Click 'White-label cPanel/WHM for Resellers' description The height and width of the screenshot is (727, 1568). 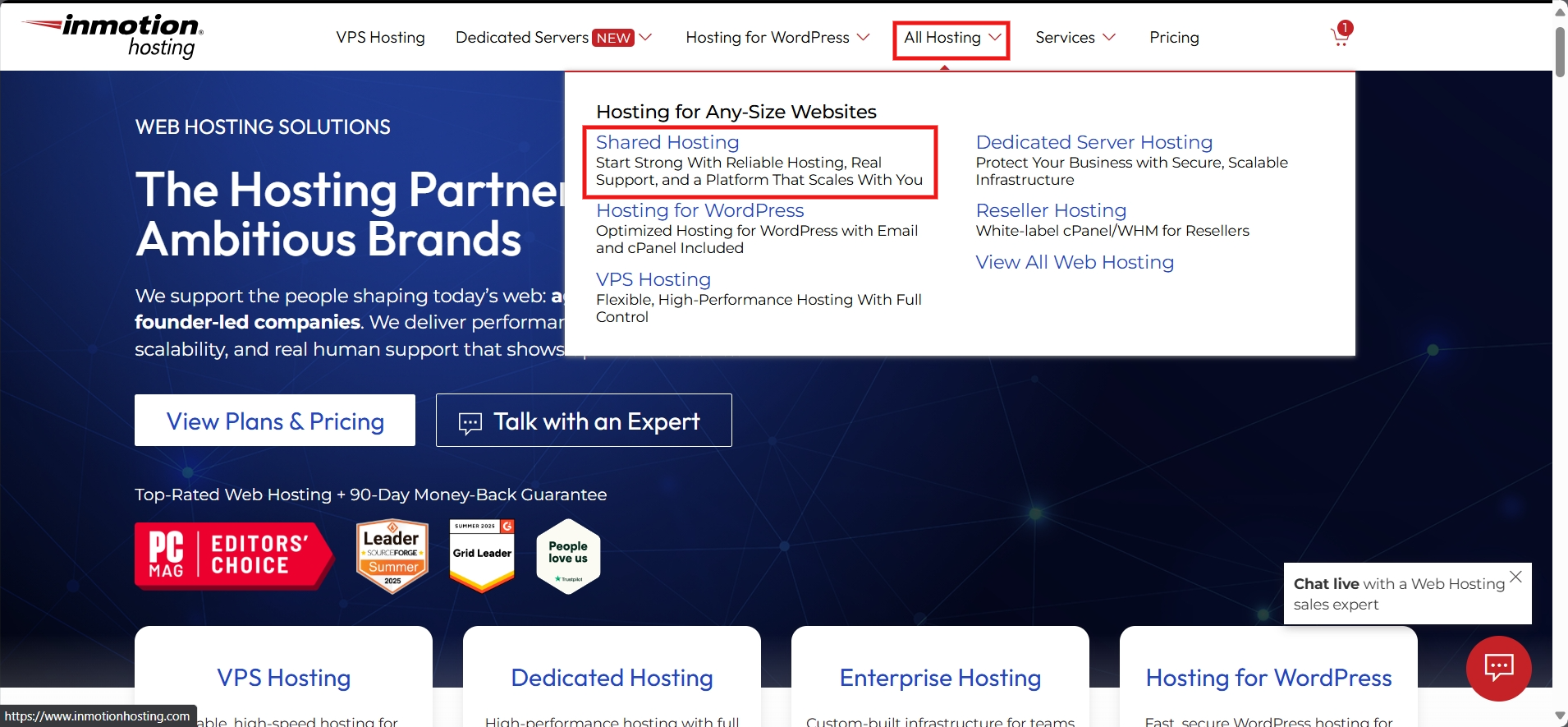click(x=1112, y=231)
